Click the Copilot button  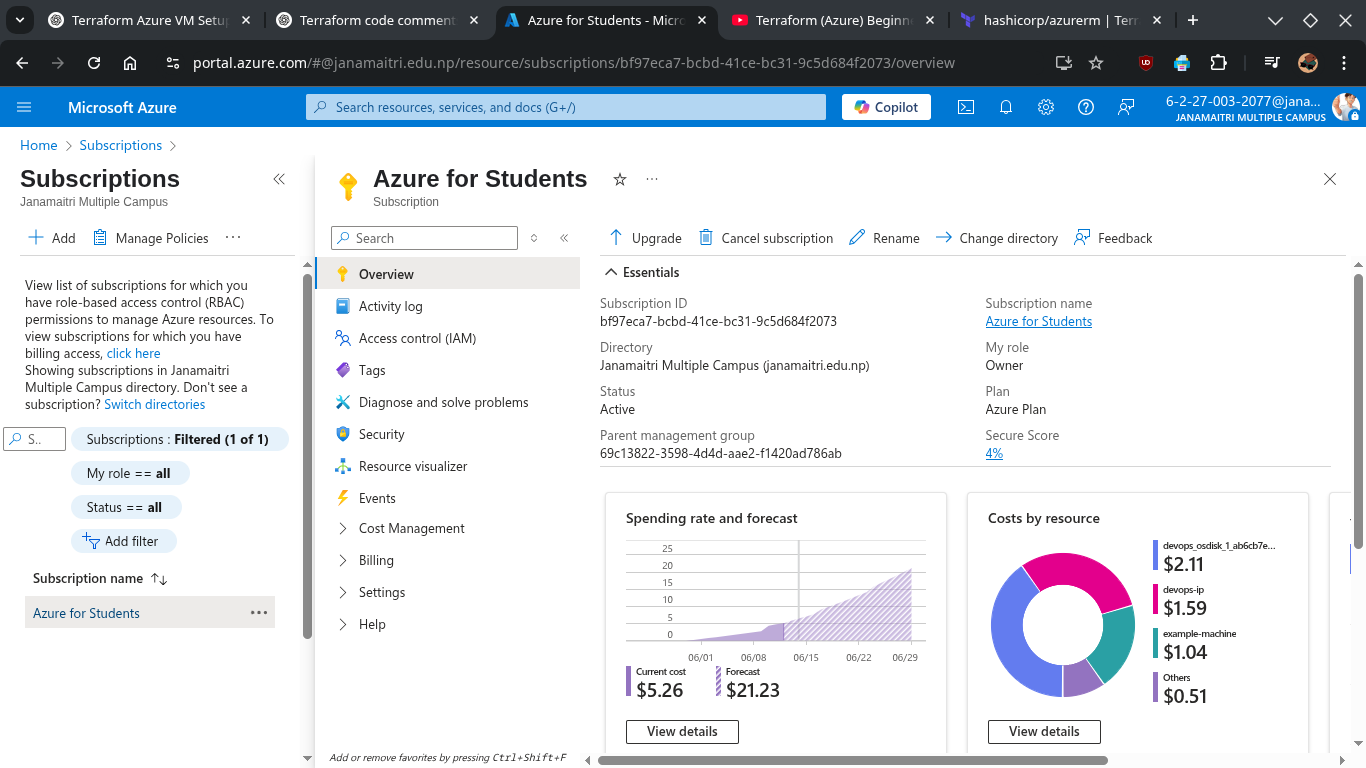pyautogui.click(x=886, y=107)
